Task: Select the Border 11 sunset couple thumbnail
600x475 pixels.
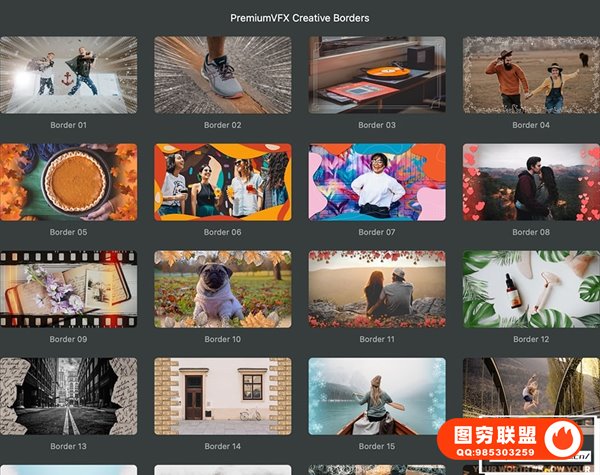Action: point(377,289)
